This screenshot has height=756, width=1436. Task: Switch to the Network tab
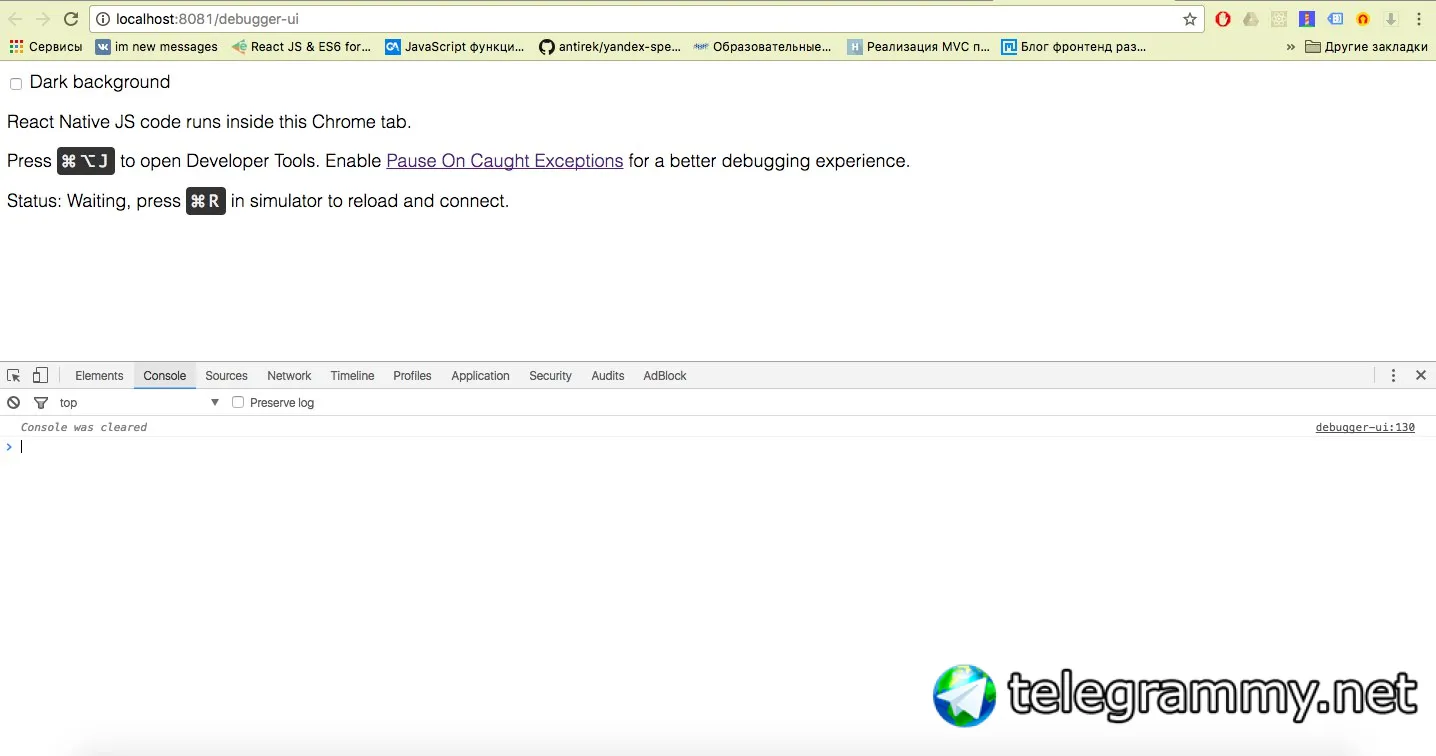click(x=290, y=376)
